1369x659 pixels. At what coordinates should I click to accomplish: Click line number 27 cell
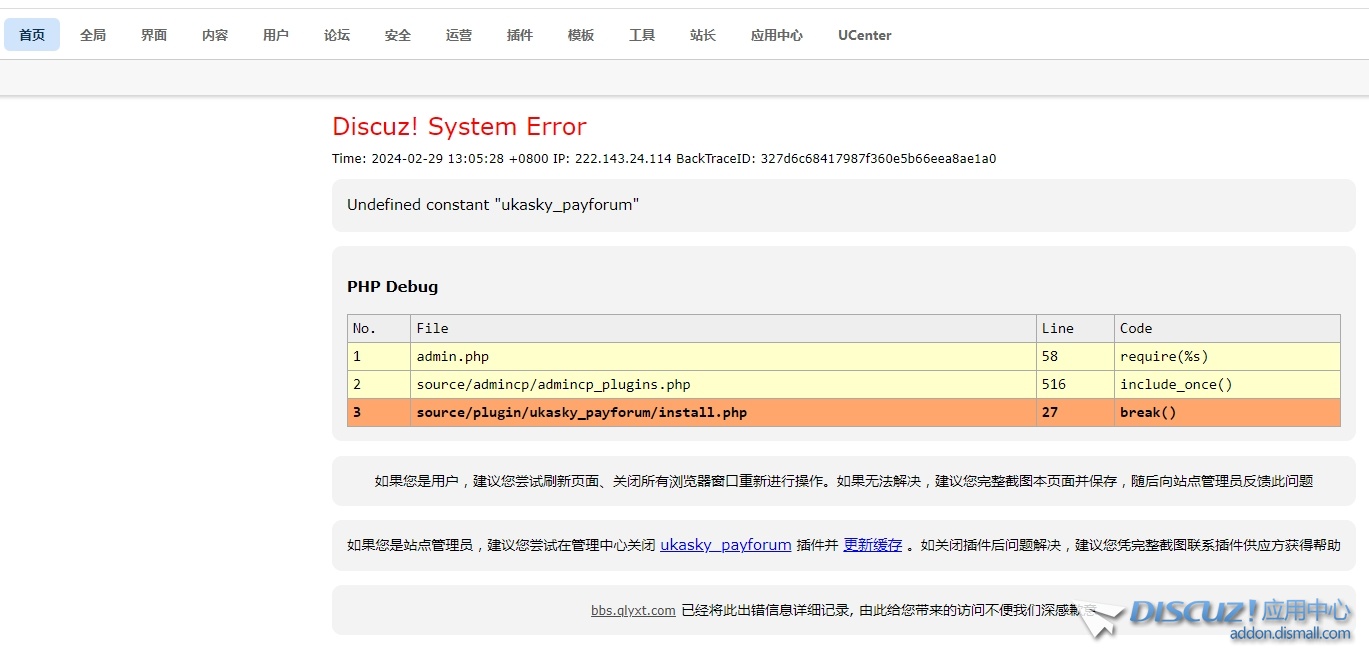point(1075,412)
